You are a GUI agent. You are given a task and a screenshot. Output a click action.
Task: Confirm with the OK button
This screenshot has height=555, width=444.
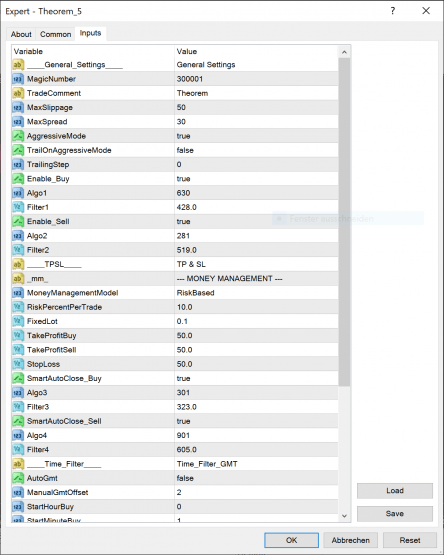click(x=291, y=540)
